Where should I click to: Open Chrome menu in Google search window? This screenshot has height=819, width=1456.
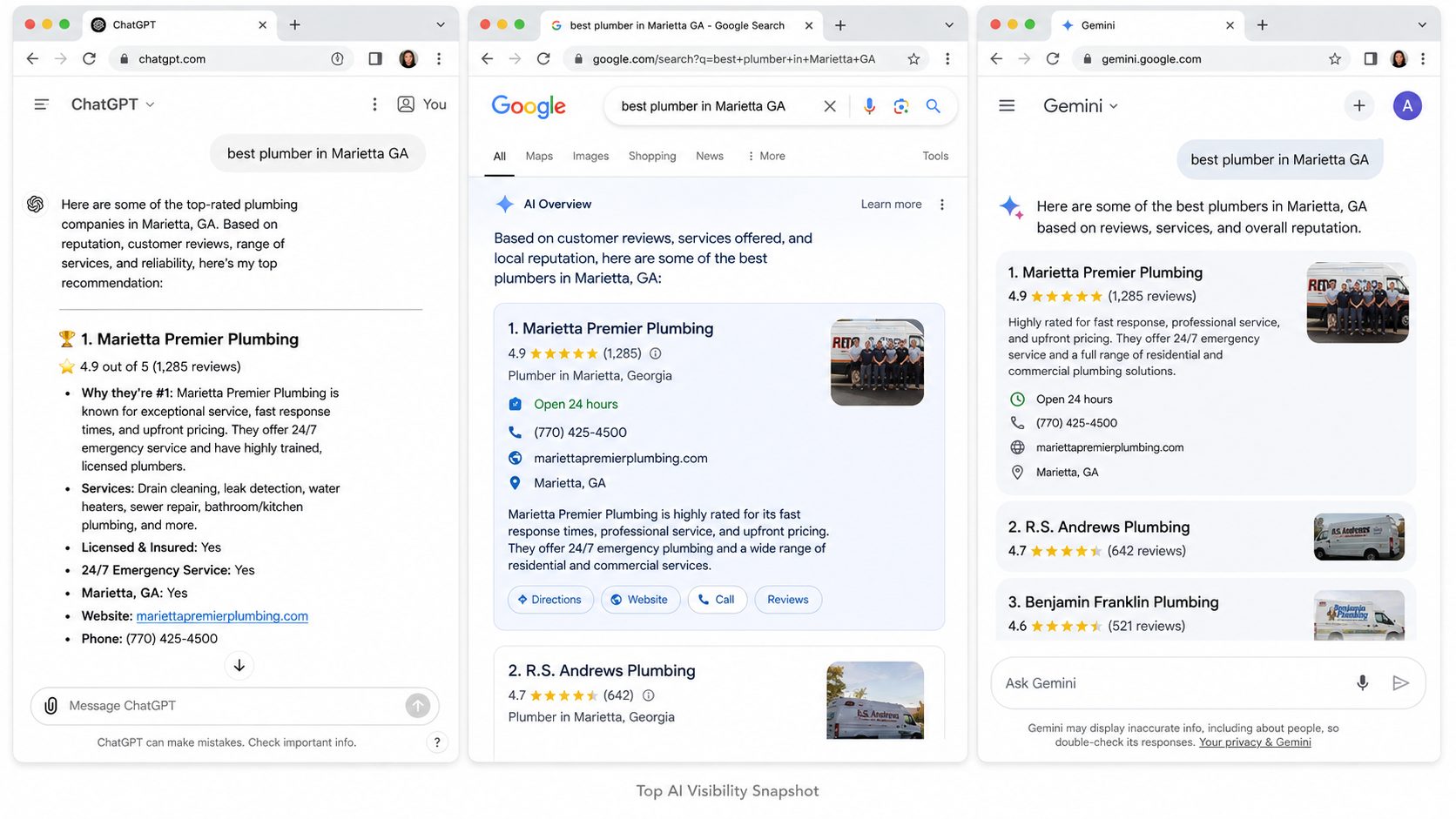pos(947,59)
